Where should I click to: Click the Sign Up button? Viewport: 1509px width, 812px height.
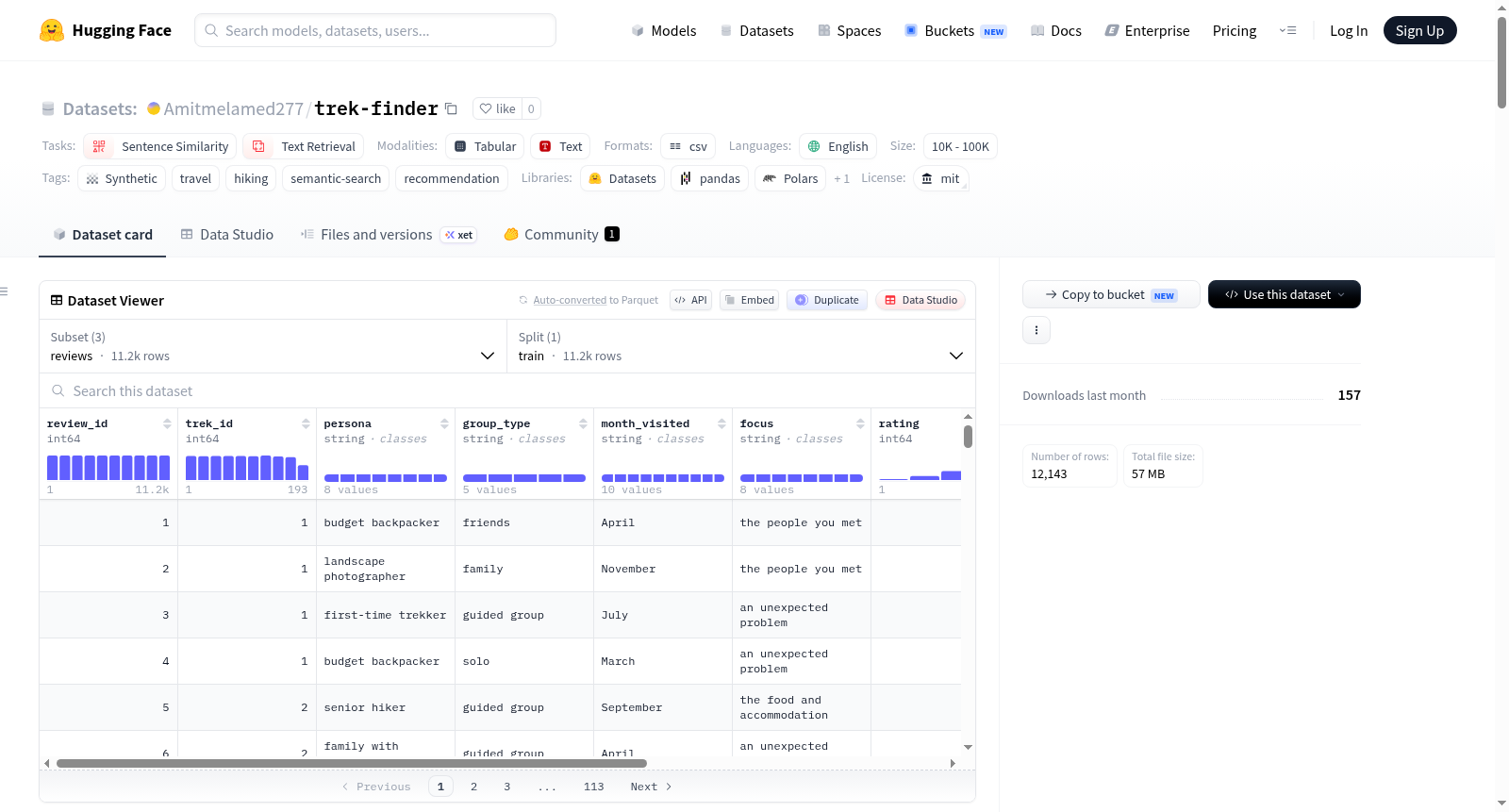pyautogui.click(x=1420, y=30)
